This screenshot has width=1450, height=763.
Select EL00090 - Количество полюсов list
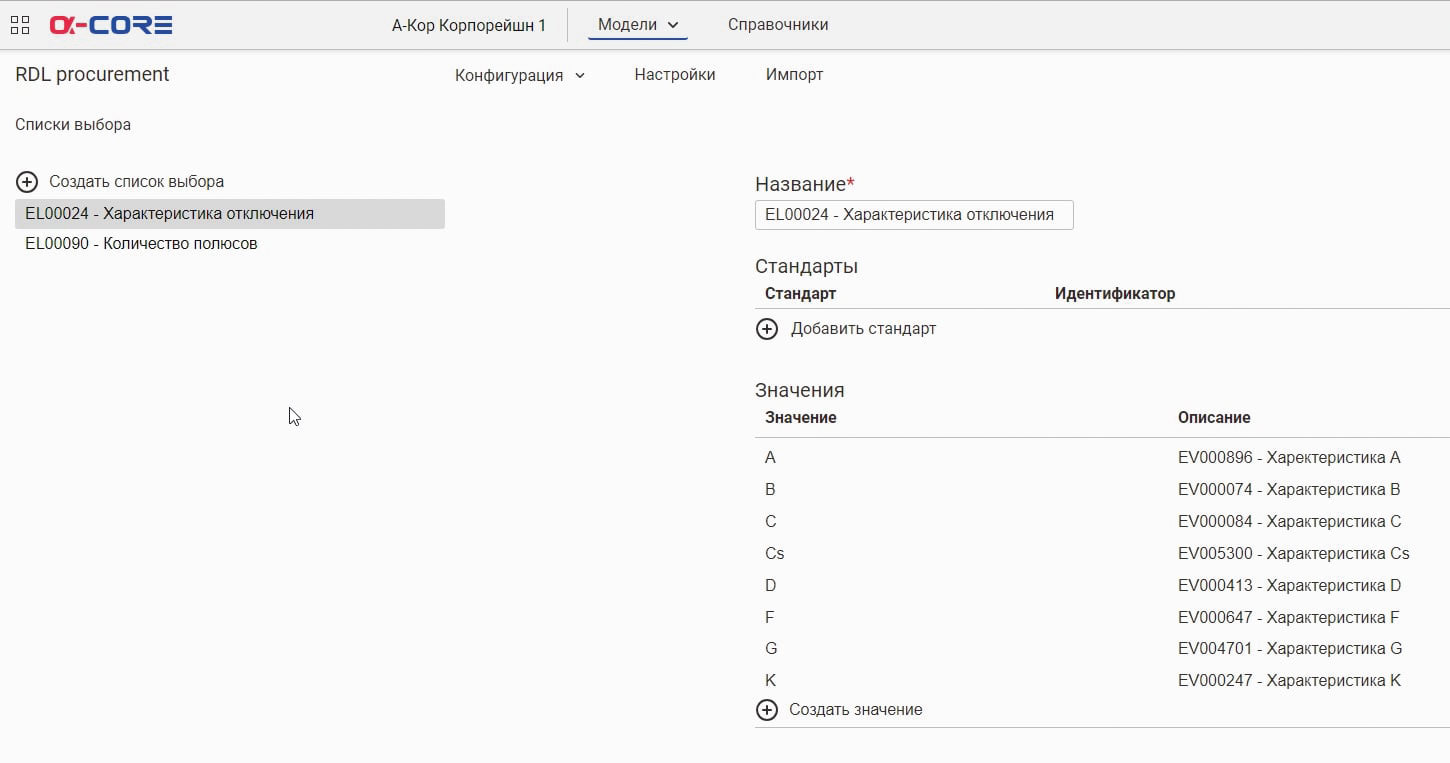pos(230,244)
